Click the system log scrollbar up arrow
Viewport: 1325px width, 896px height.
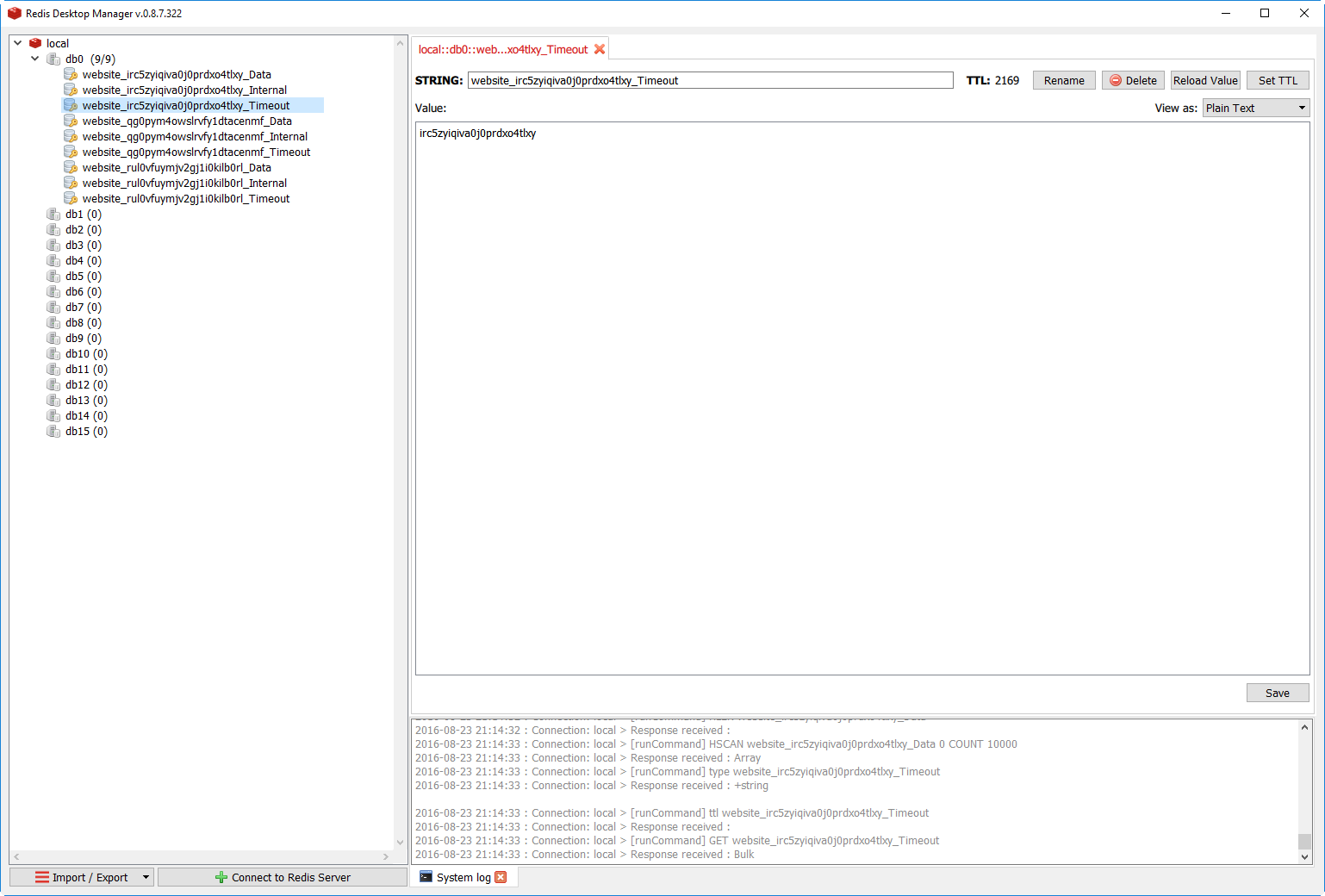coord(1304,727)
